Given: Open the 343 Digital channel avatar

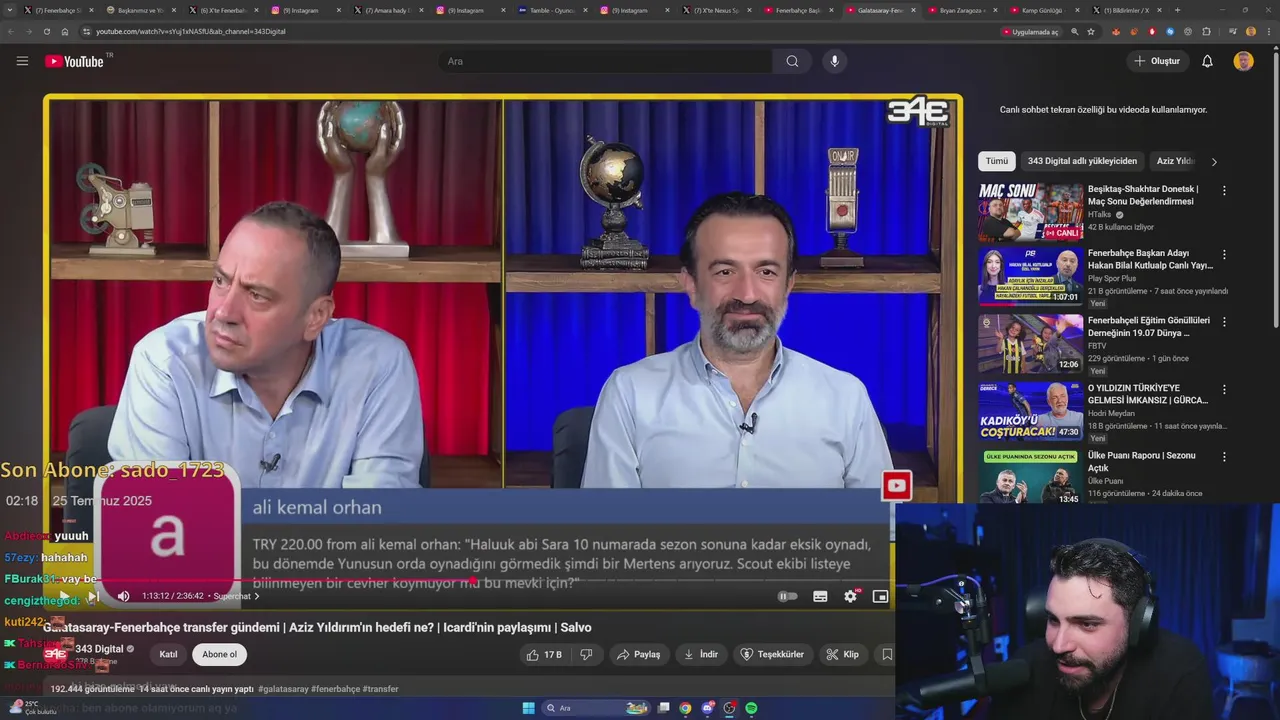Looking at the screenshot, I should point(56,653).
